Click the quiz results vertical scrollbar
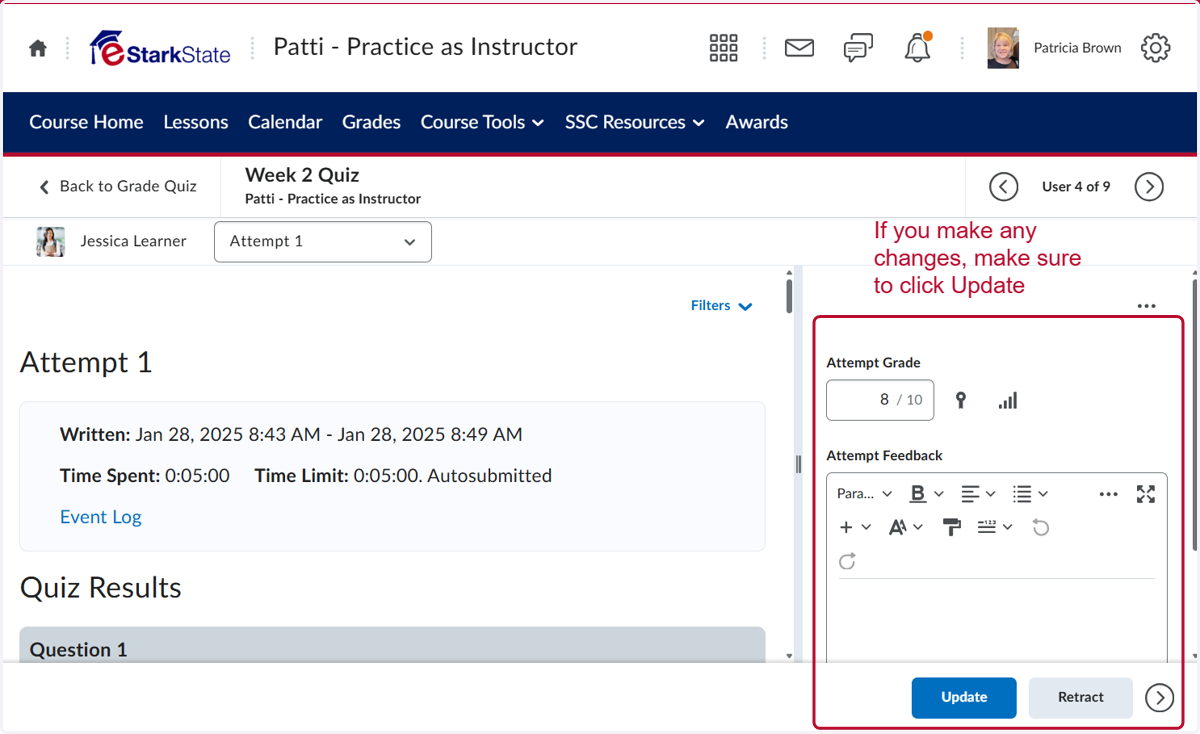The height and width of the screenshot is (734, 1200). [x=789, y=297]
